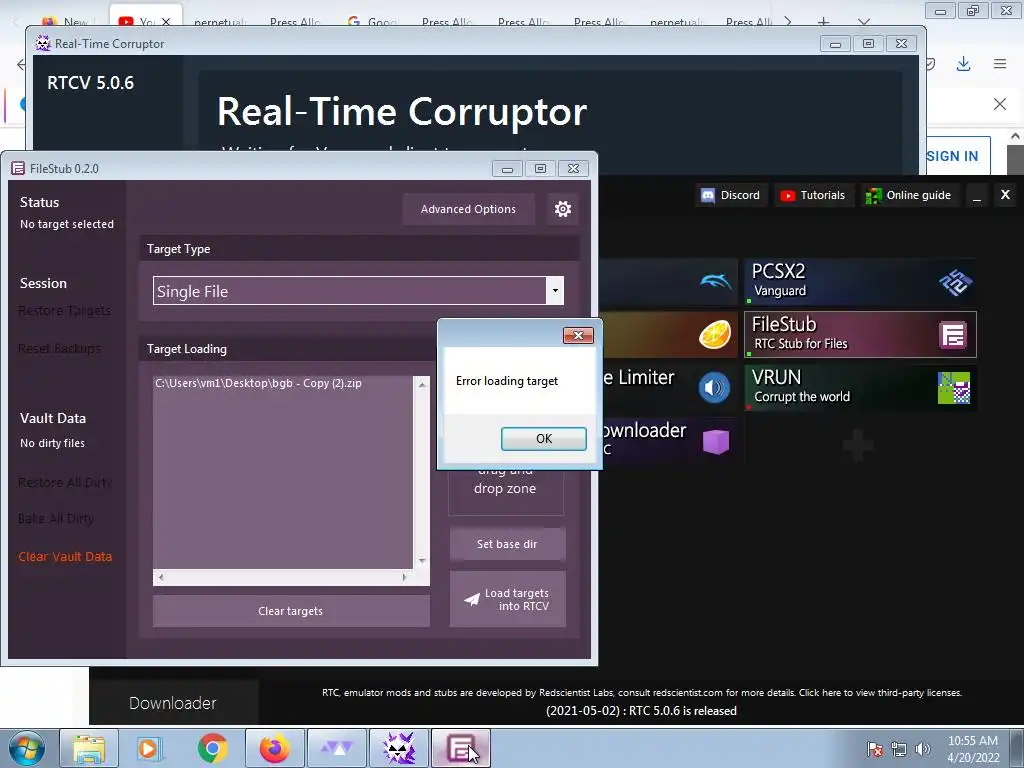Image resolution: width=1024 pixels, height=768 pixels.
Task: Click the browser back arrow
Action: (21, 64)
